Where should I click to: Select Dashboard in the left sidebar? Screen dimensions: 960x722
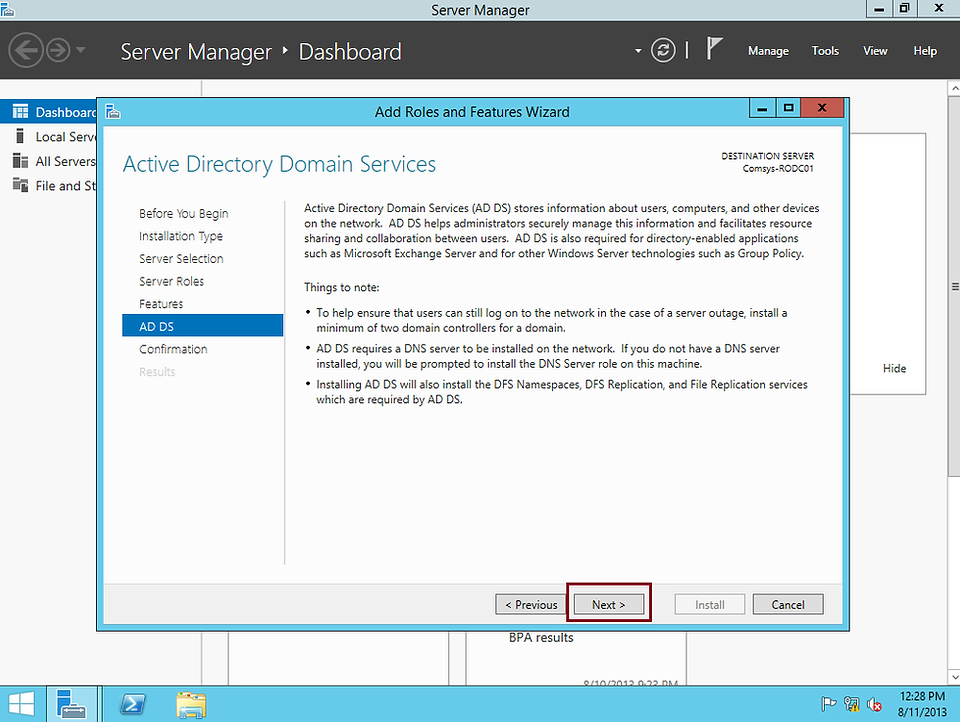coord(49,112)
